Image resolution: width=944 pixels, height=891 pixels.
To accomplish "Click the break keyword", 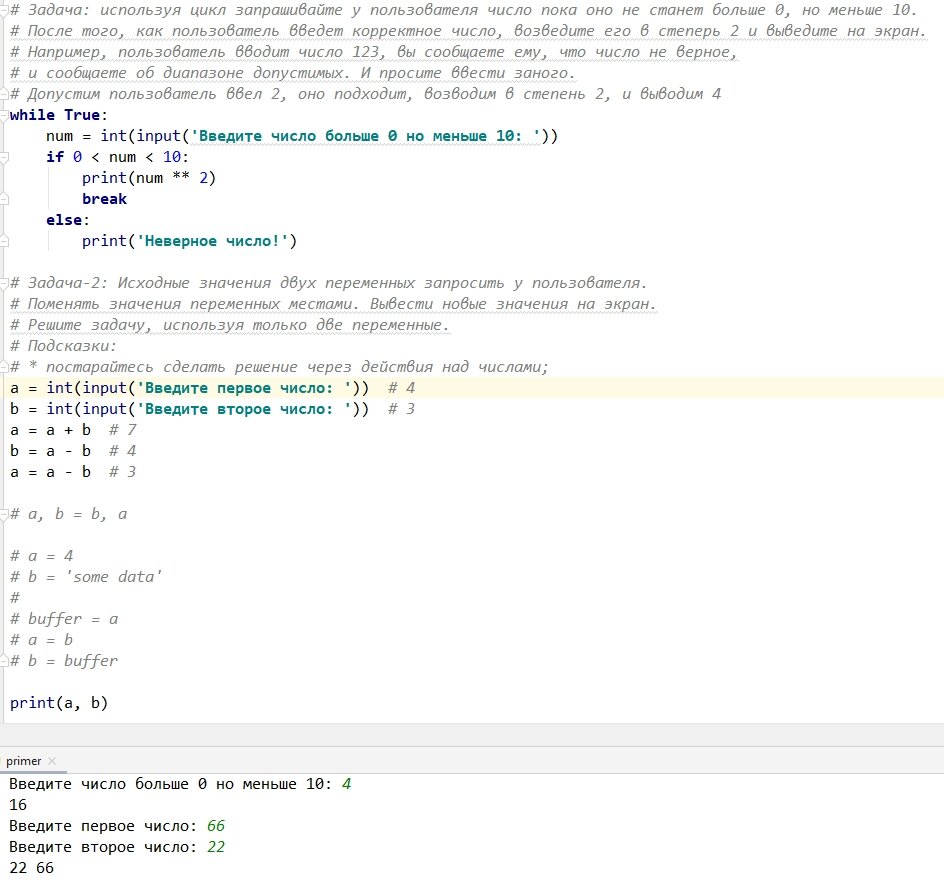I will coord(104,199).
